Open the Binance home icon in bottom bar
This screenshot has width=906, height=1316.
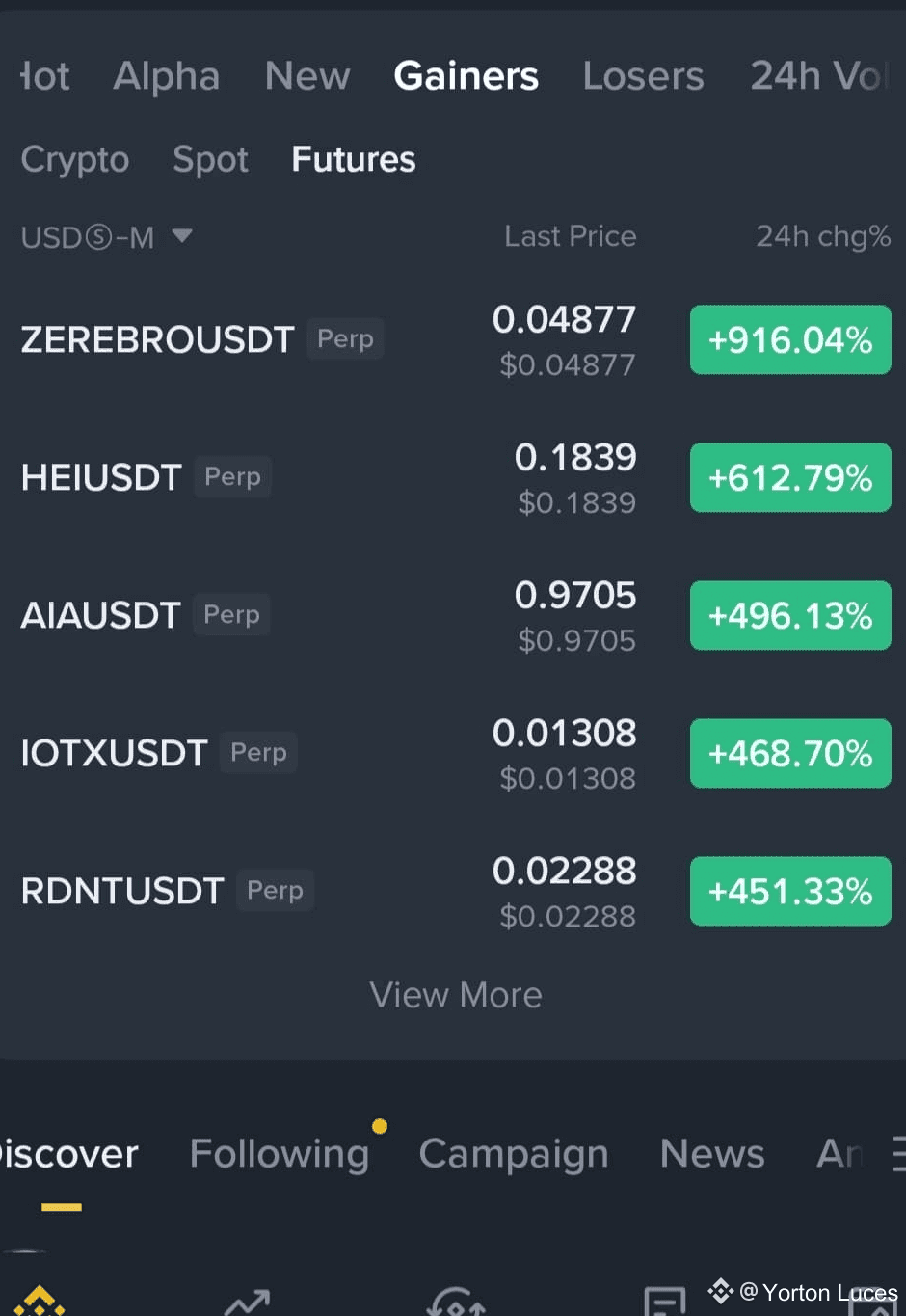[x=39, y=1302]
